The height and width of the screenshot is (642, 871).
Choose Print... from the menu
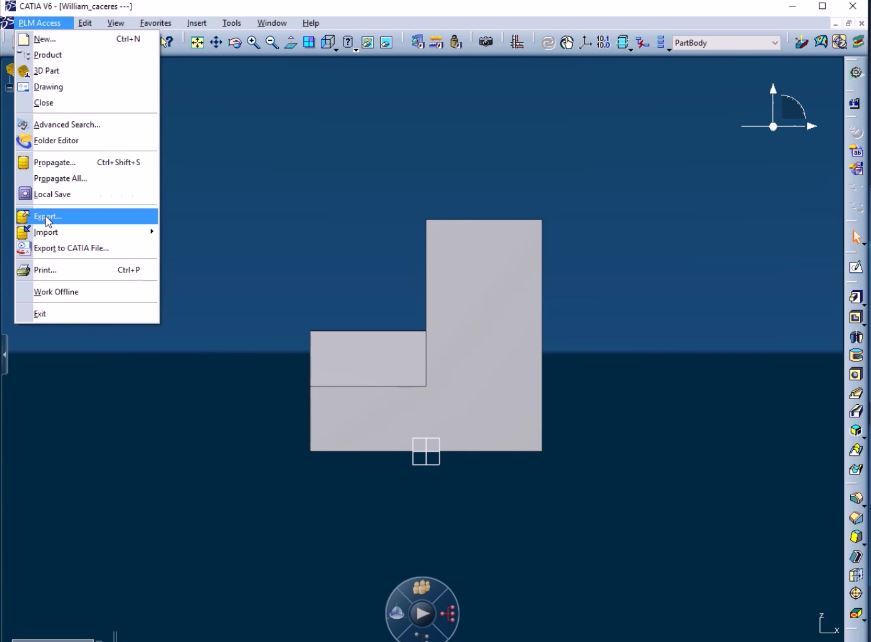coord(45,270)
